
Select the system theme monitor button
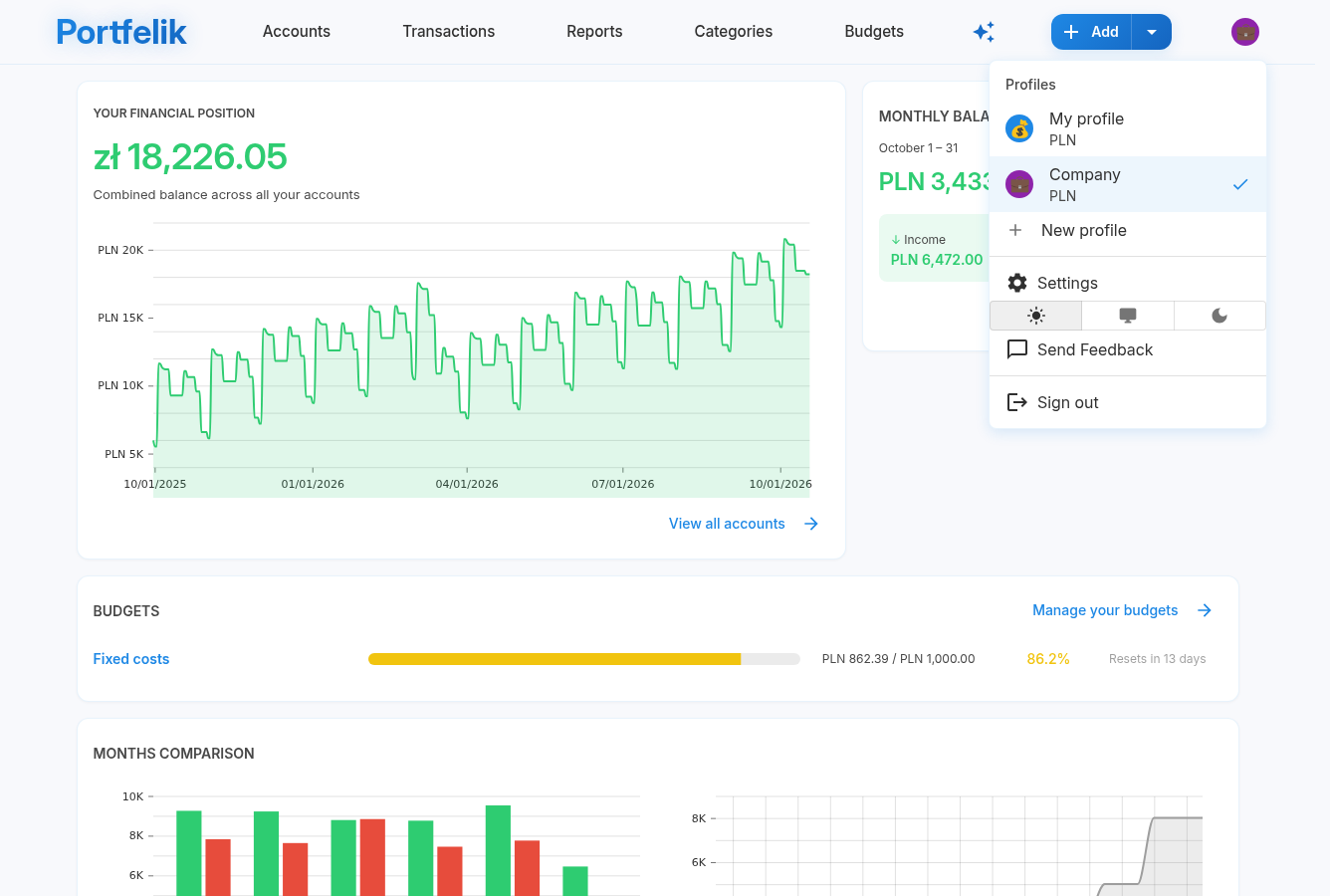click(x=1128, y=316)
